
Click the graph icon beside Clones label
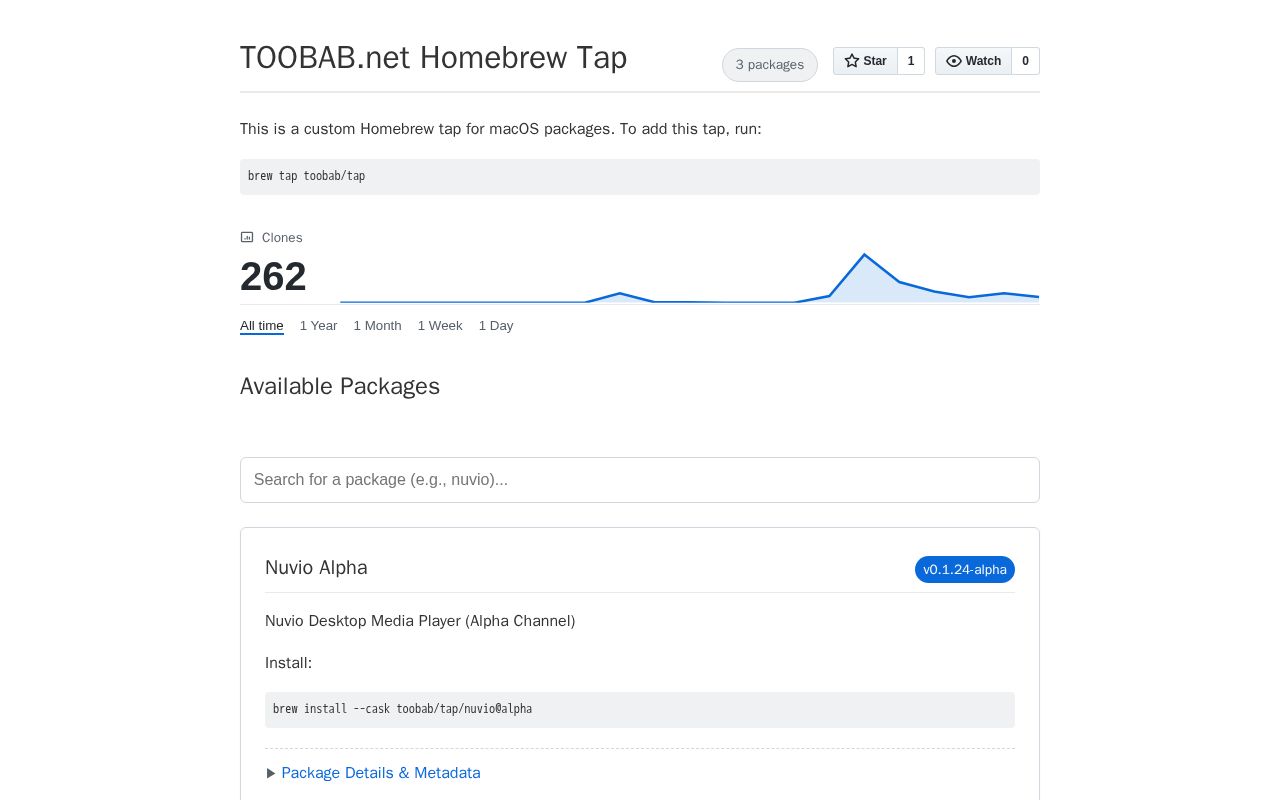point(247,237)
